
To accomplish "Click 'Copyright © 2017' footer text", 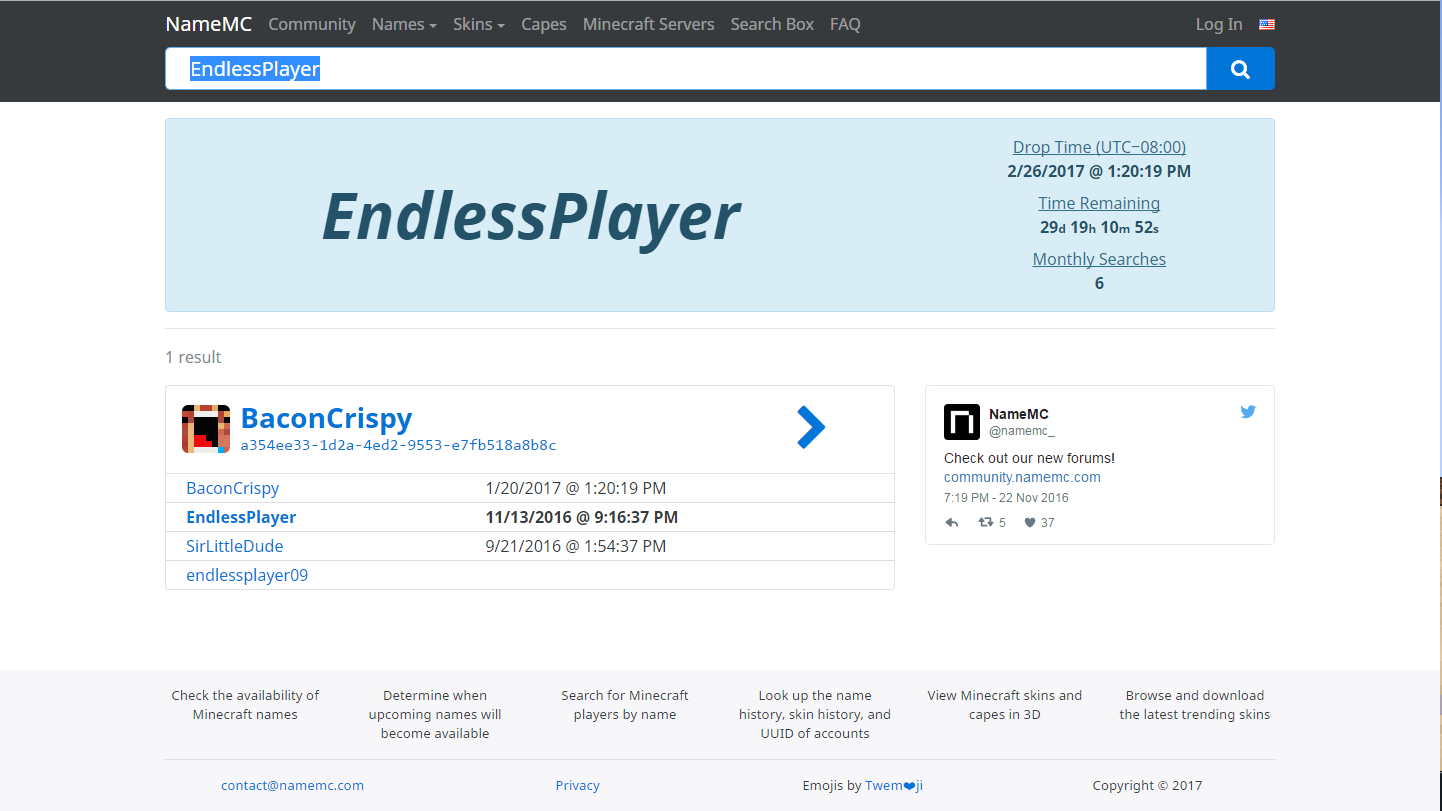I will pyautogui.click(x=1147, y=785).
